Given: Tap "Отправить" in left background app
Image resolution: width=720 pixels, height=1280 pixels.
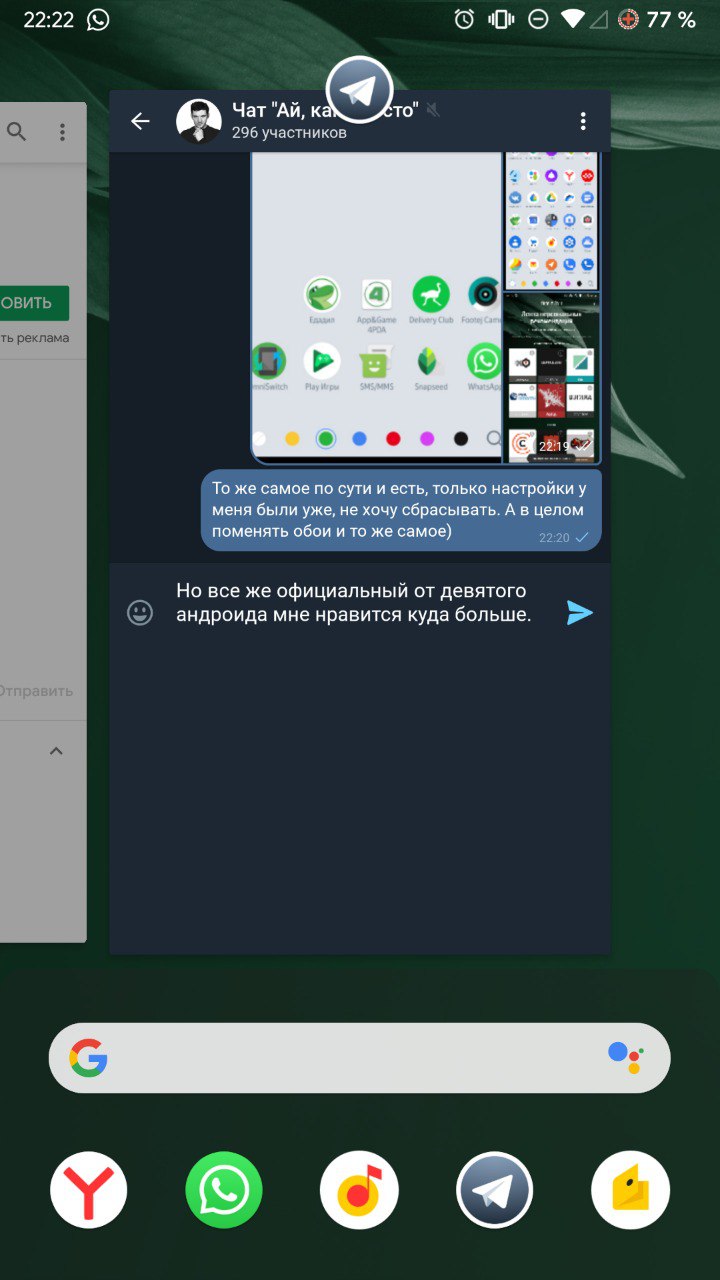Looking at the screenshot, I should (x=36, y=691).
